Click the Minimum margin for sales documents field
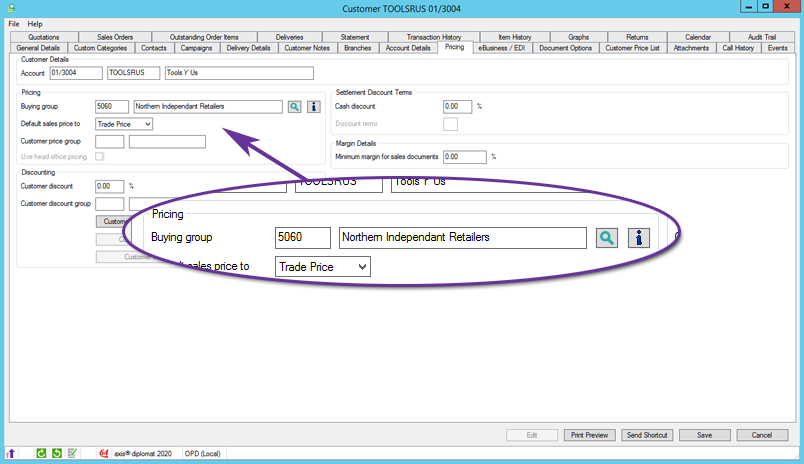Image resolution: width=804 pixels, height=464 pixels. (465, 157)
